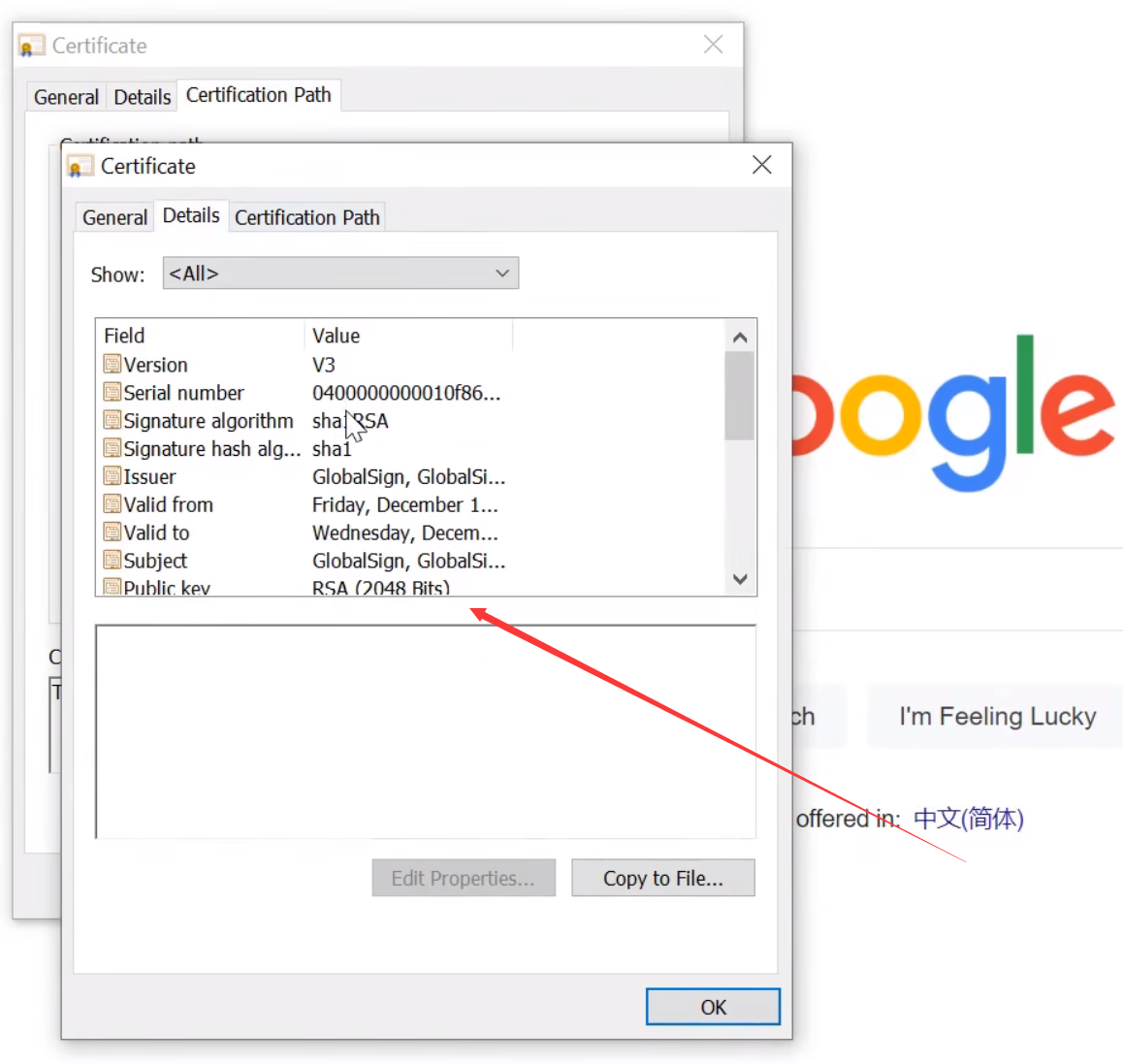Image resolution: width=1123 pixels, height=1064 pixels.
Task: Click the Issuer field icon
Action: coord(112,476)
